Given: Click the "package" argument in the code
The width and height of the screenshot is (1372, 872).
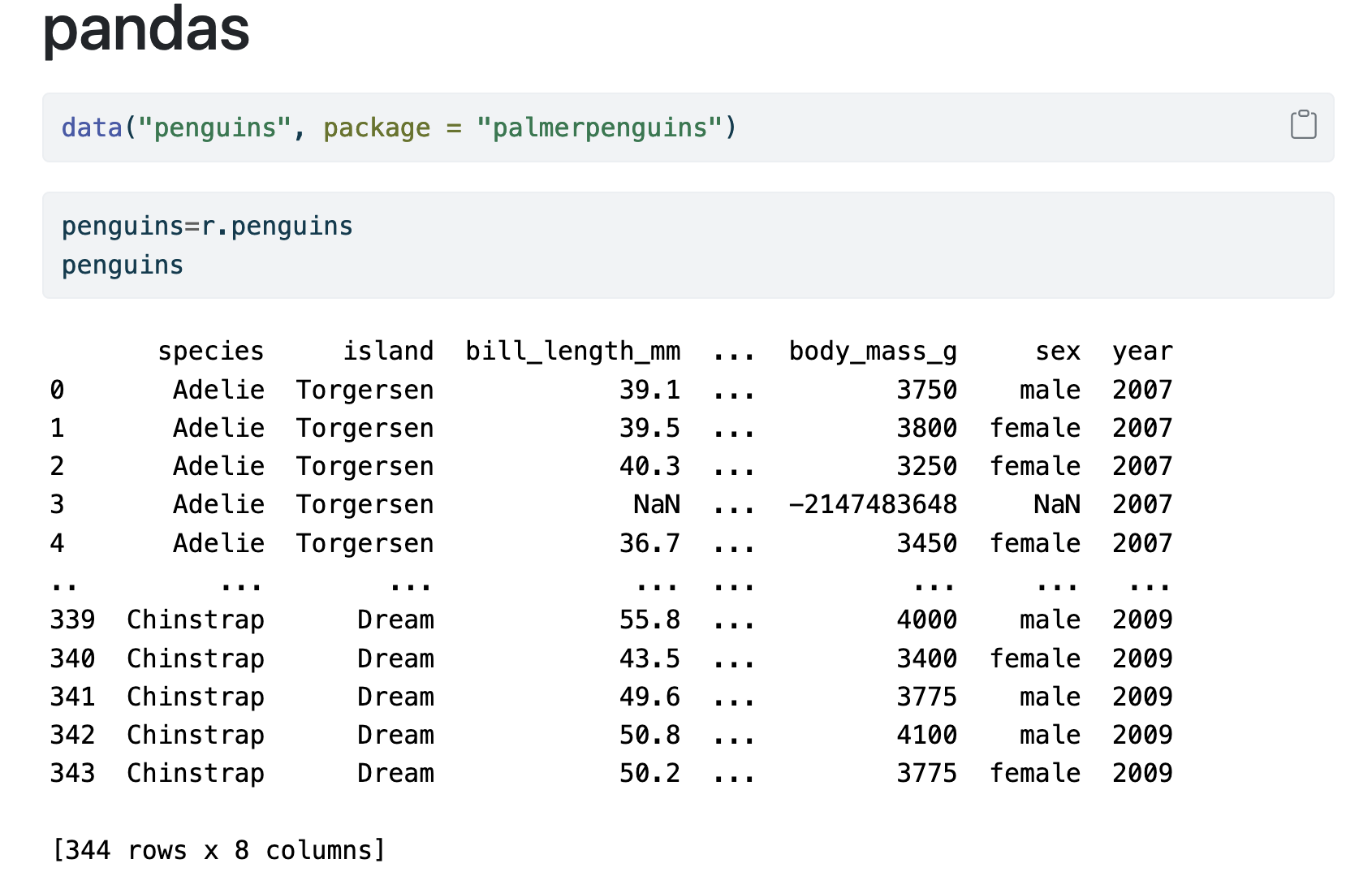Looking at the screenshot, I should (x=377, y=128).
